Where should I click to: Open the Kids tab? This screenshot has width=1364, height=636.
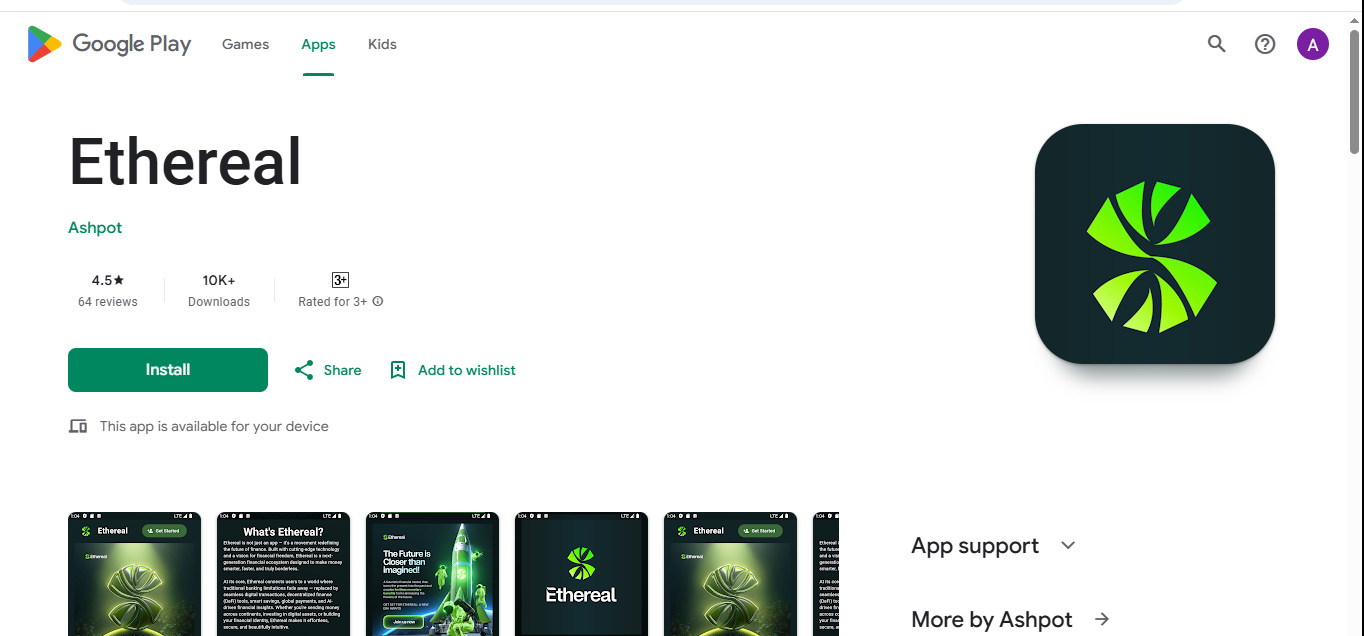coord(382,44)
